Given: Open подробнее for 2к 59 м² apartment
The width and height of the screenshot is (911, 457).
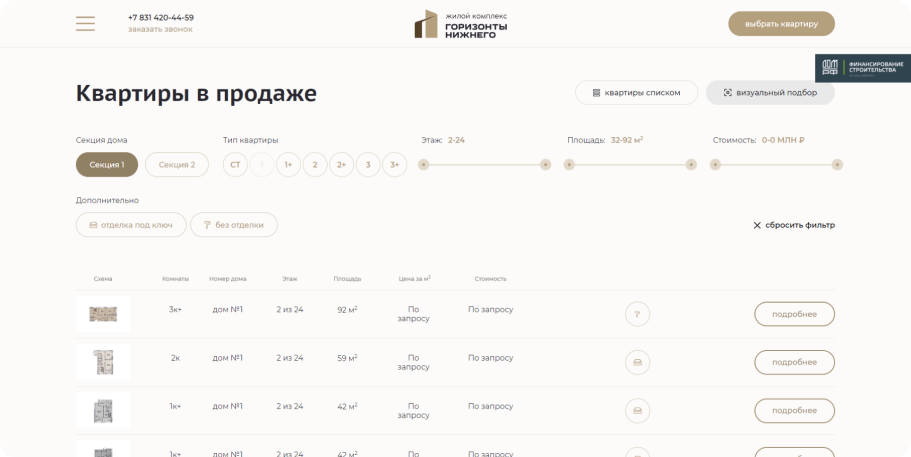Looking at the screenshot, I should 794,362.
